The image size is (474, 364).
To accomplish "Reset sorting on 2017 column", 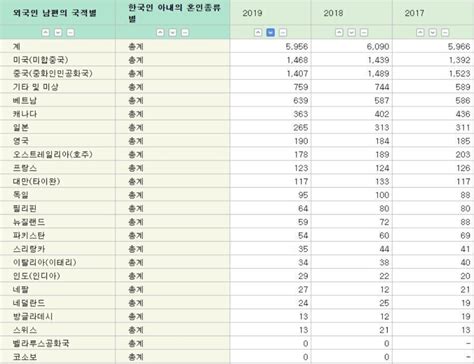I will tap(445, 32).
